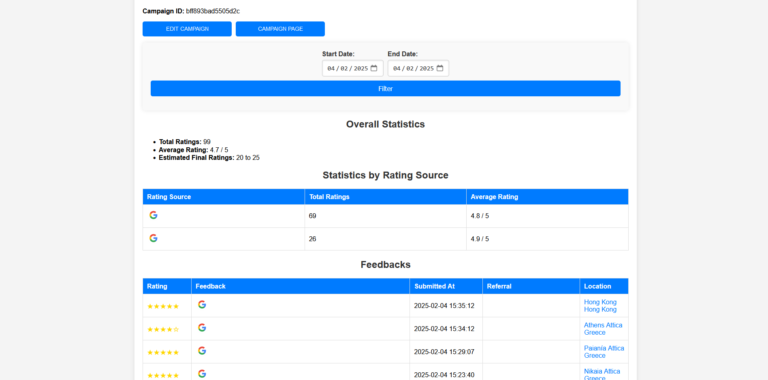Click the Referral column header

tap(531, 286)
